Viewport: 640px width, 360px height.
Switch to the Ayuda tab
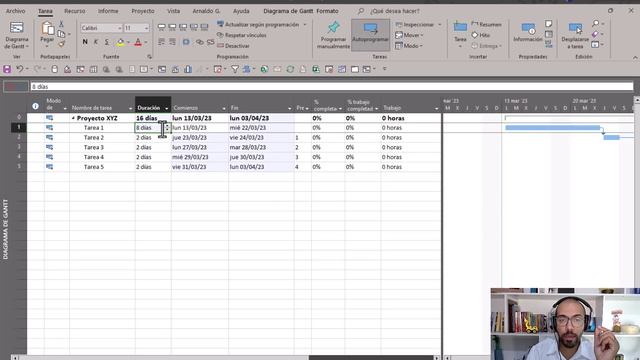241,11
